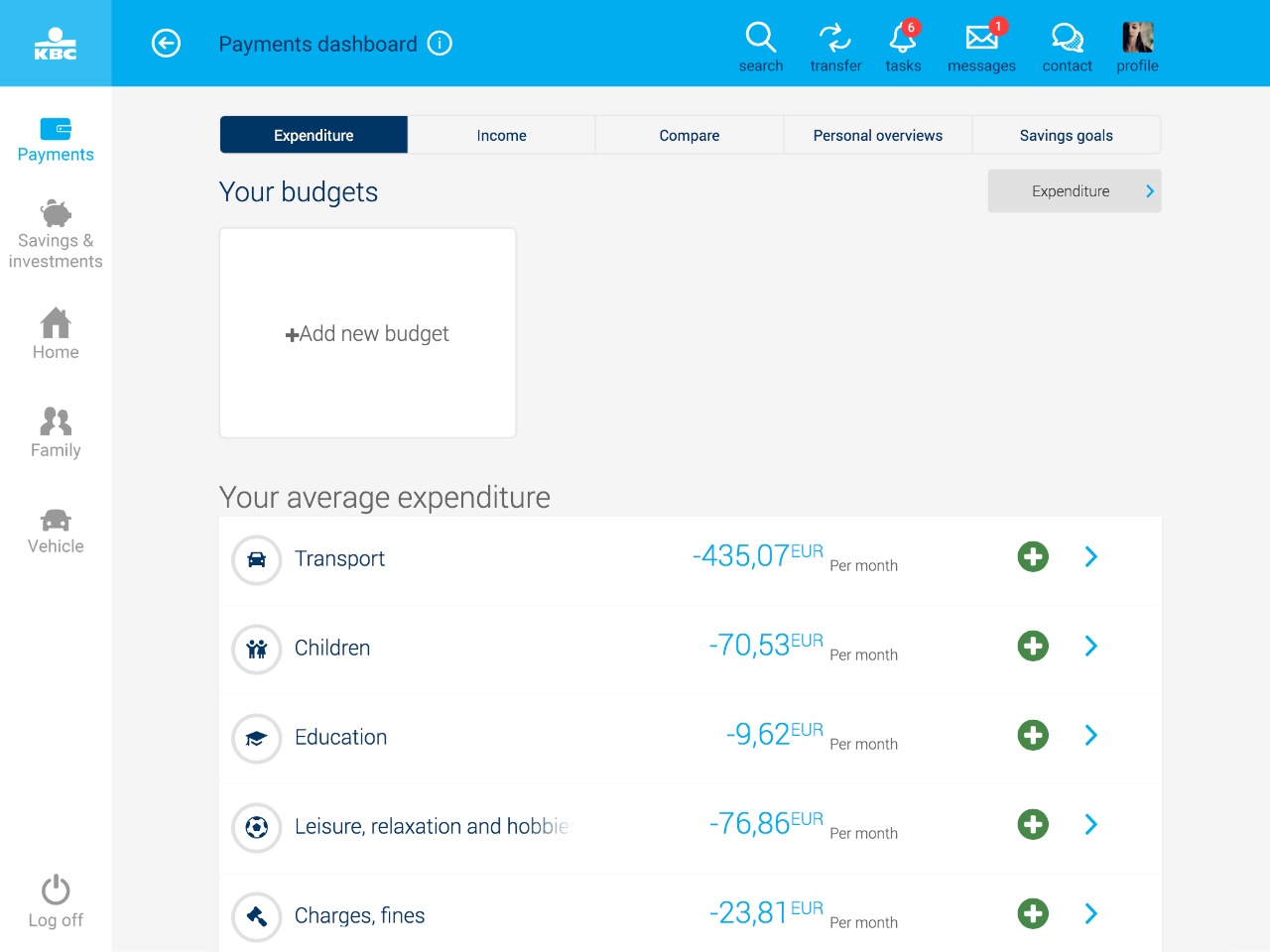This screenshot has width=1270, height=952.
Task: Click the Your average expenditure heading
Action: click(385, 497)
